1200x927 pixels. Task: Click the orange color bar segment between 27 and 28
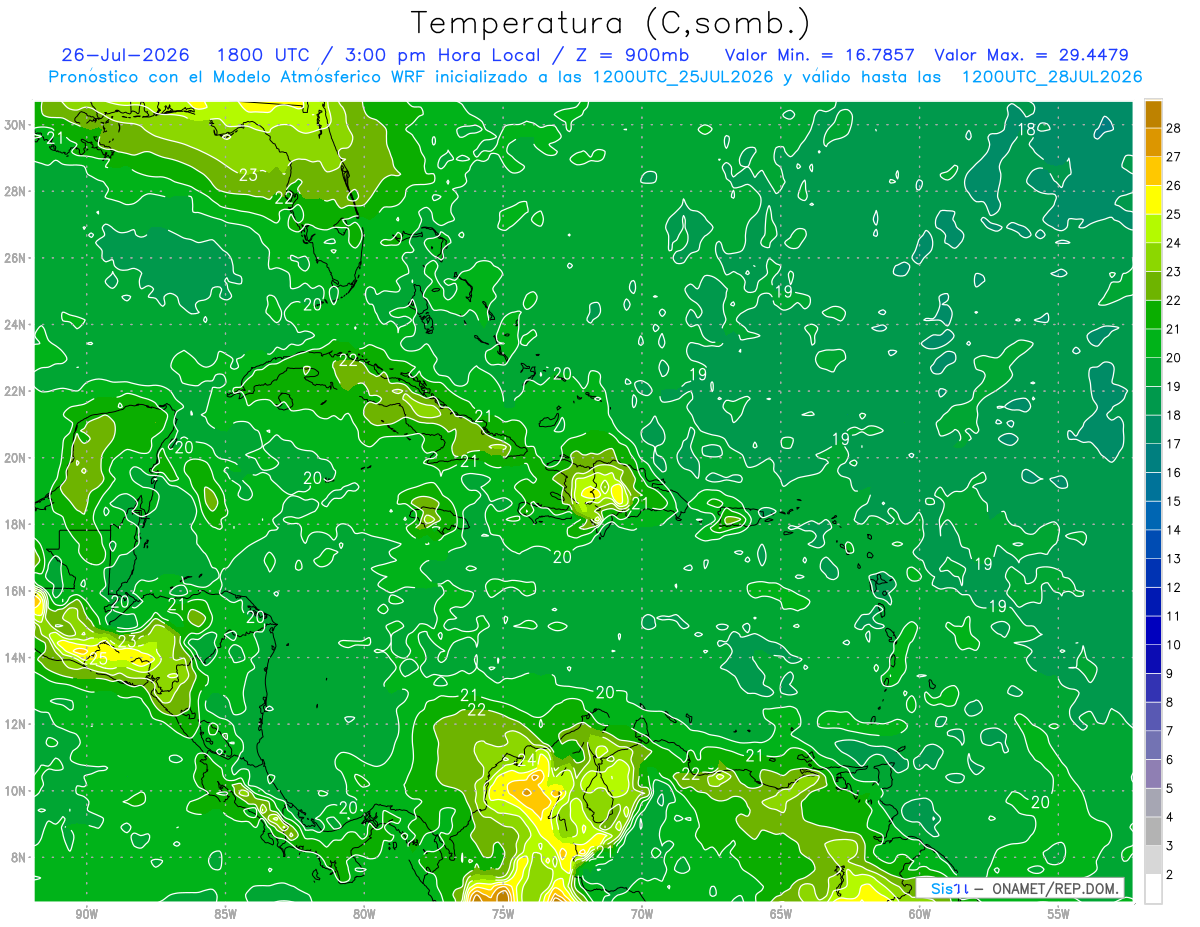point(1153,142)
